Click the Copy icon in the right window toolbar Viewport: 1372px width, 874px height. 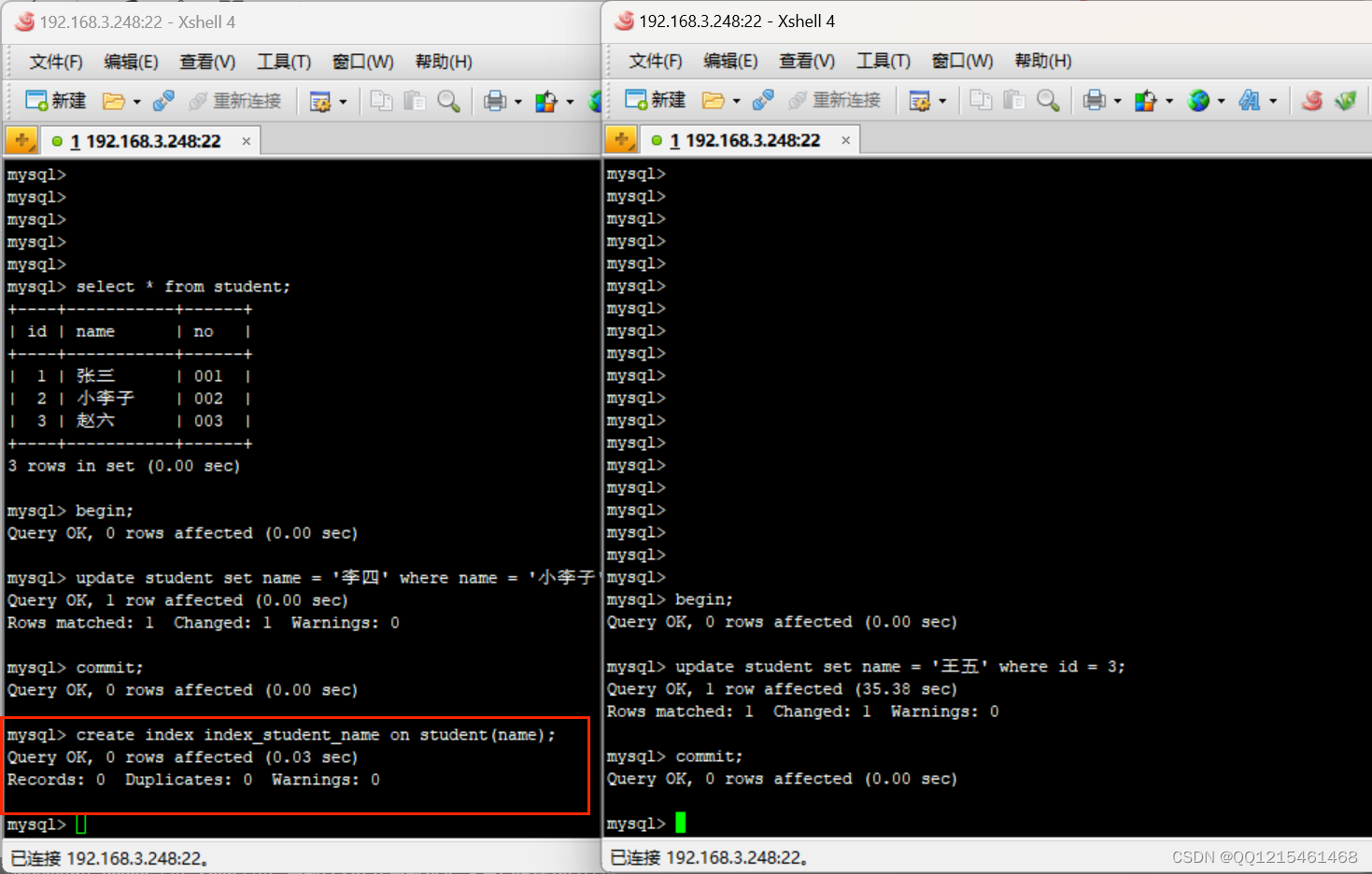coord(981,100)
